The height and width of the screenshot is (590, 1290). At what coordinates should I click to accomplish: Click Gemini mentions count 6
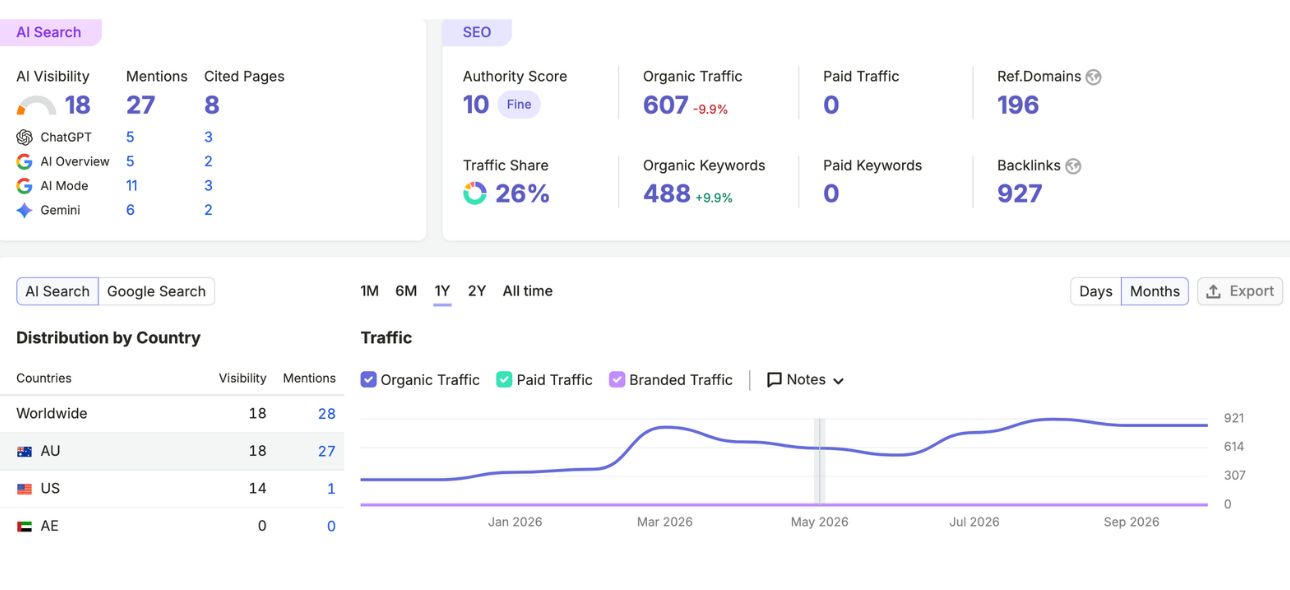click(x=130, y=210)
